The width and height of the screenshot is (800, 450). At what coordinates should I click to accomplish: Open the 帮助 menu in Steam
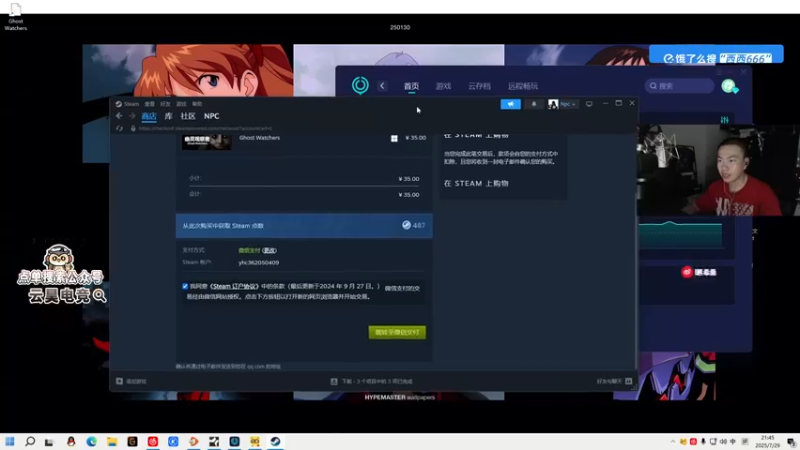click(x=197, y=104)
